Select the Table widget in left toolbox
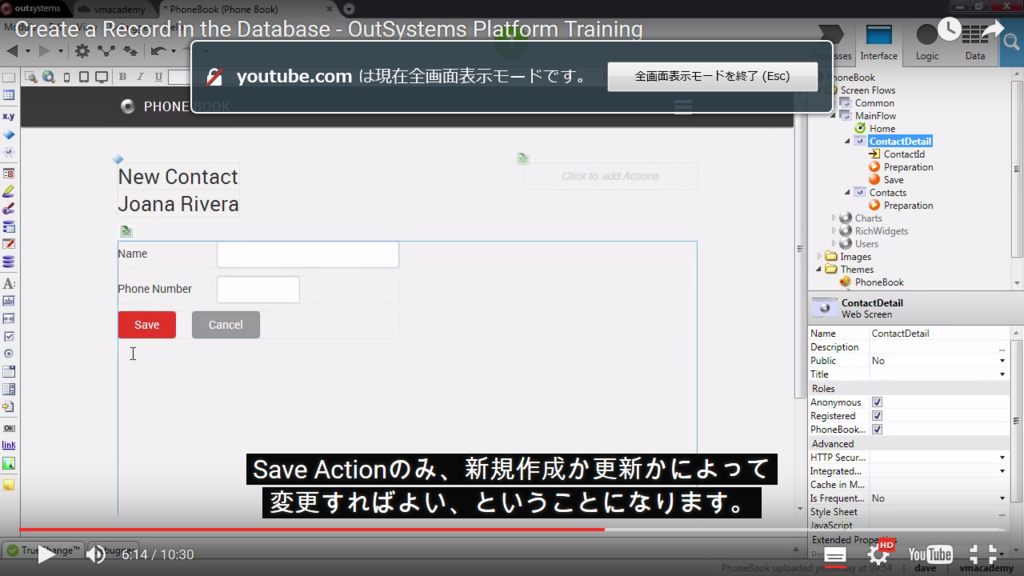Image resolution: width=1024 pixels, height=576 pixels. click(x=8, y=95)
